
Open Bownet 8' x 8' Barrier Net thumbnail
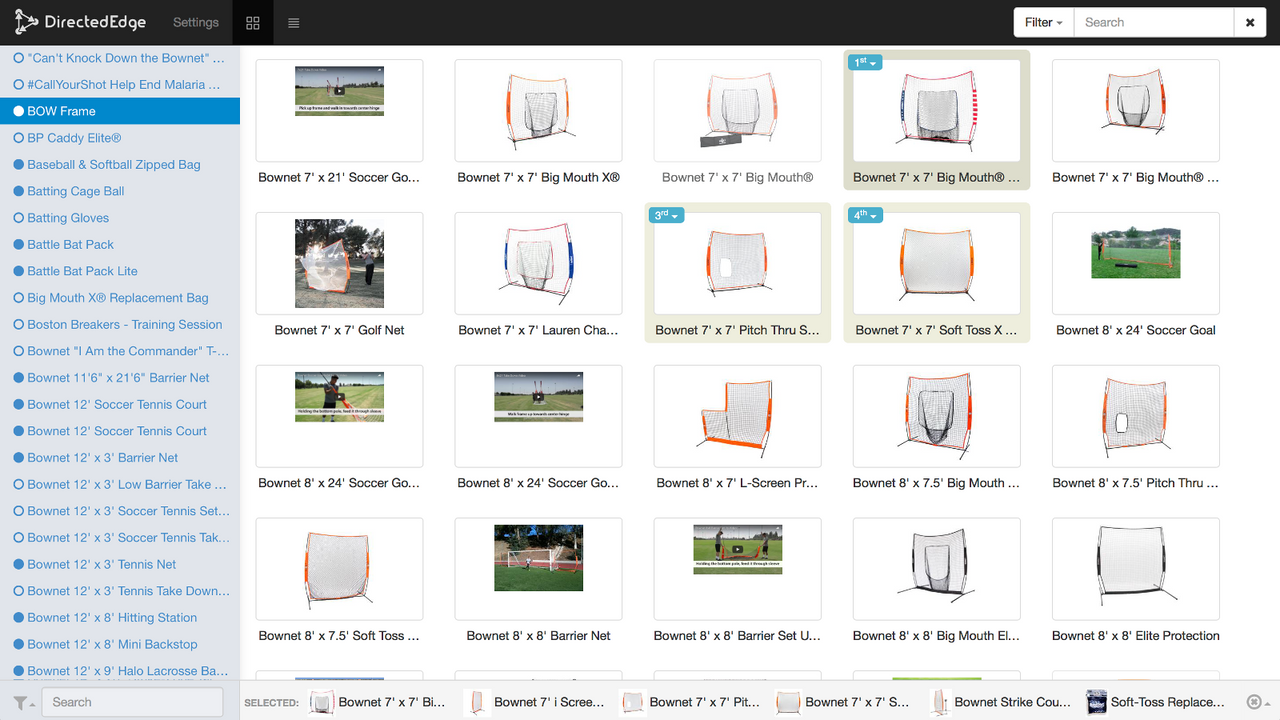click(538, 569)
